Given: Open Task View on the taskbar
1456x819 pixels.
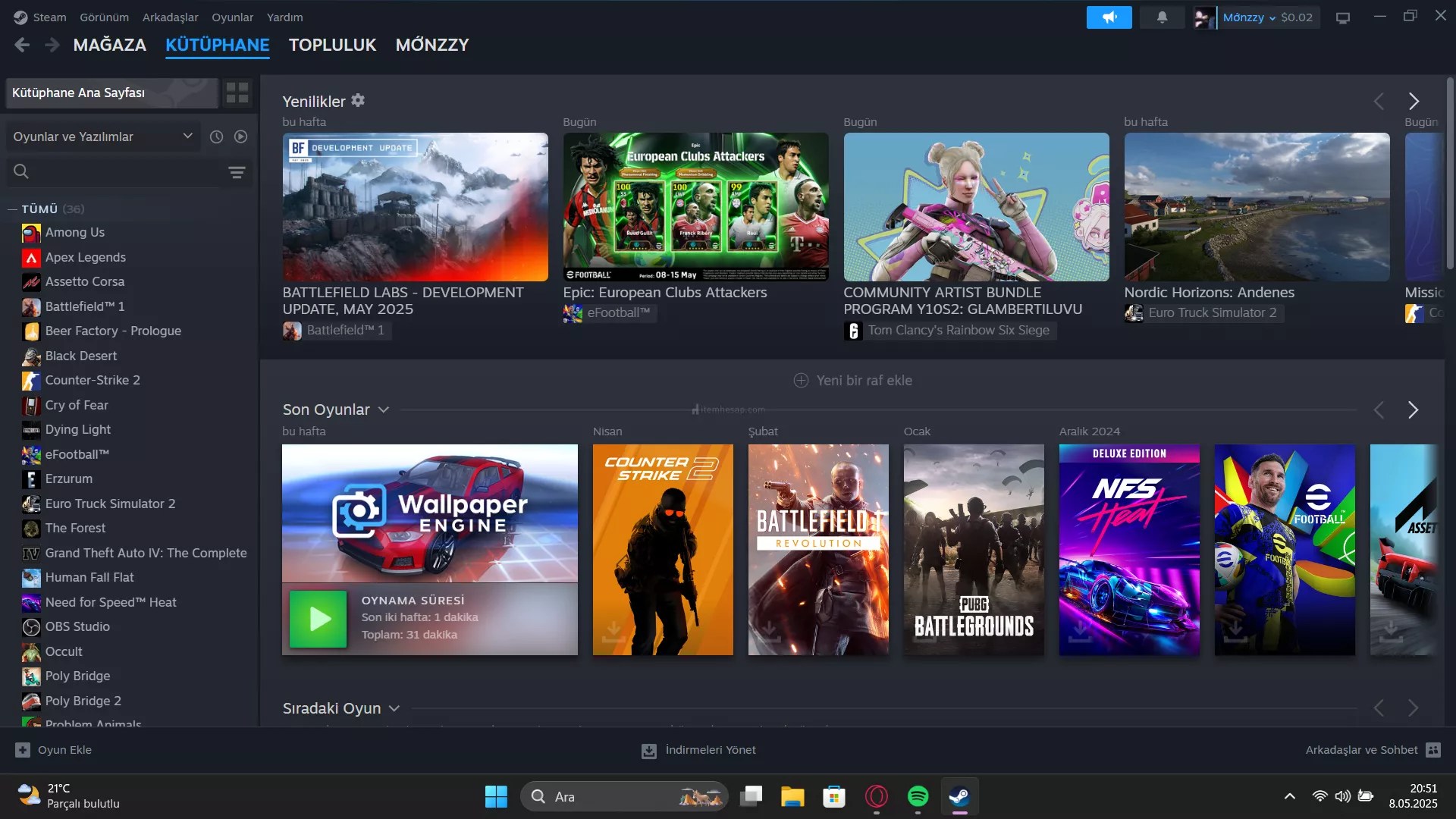Looking at the screenshot, I should click(751, 796).
